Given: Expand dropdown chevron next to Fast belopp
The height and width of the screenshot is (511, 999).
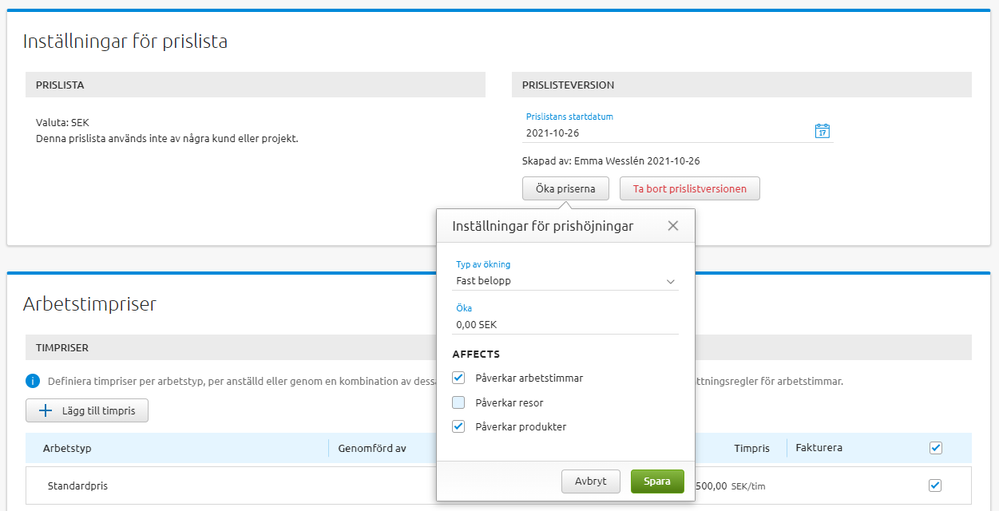Looking at the screenshot, I should coord(671,282).
